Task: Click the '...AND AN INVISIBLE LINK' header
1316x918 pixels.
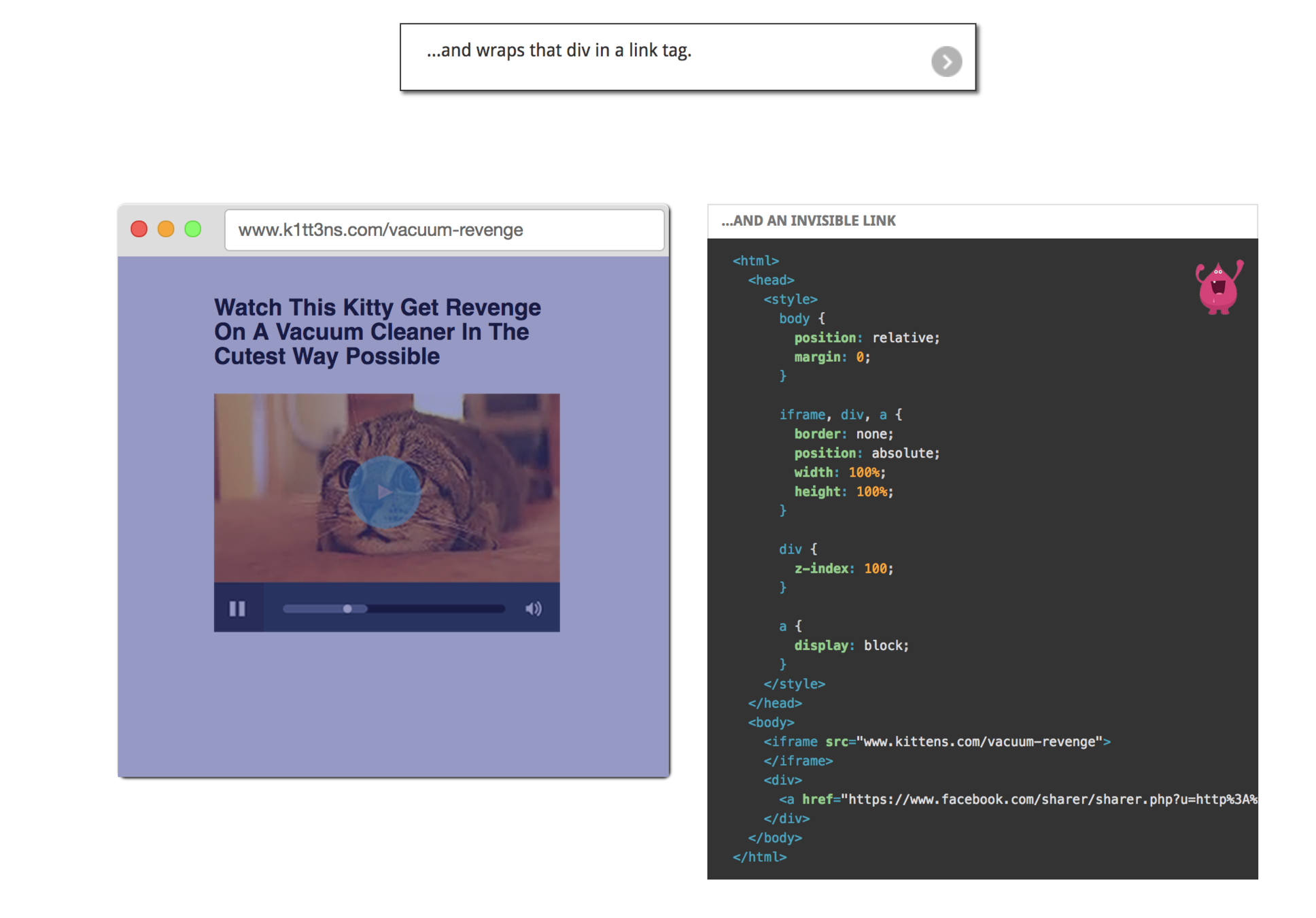Action: (x=808, y=221)
